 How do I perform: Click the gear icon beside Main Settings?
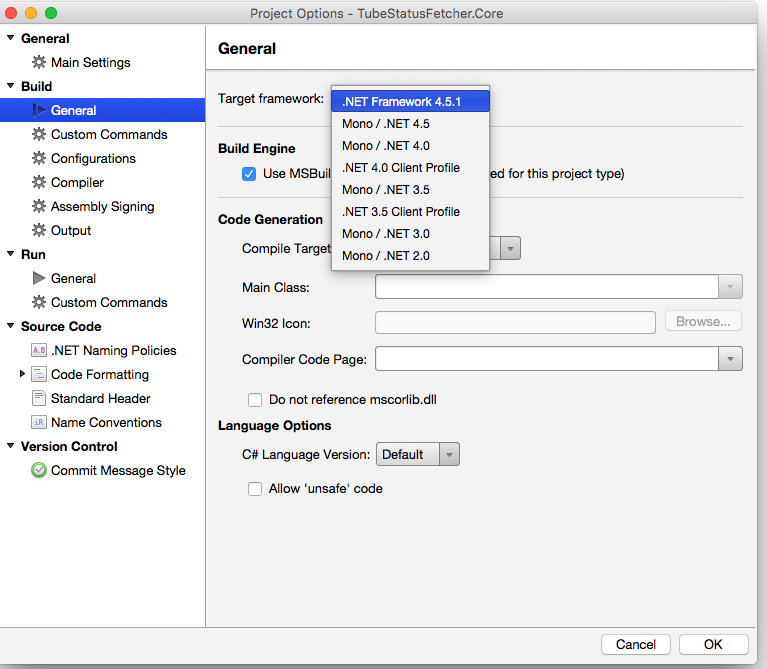(x=39, y=62)
